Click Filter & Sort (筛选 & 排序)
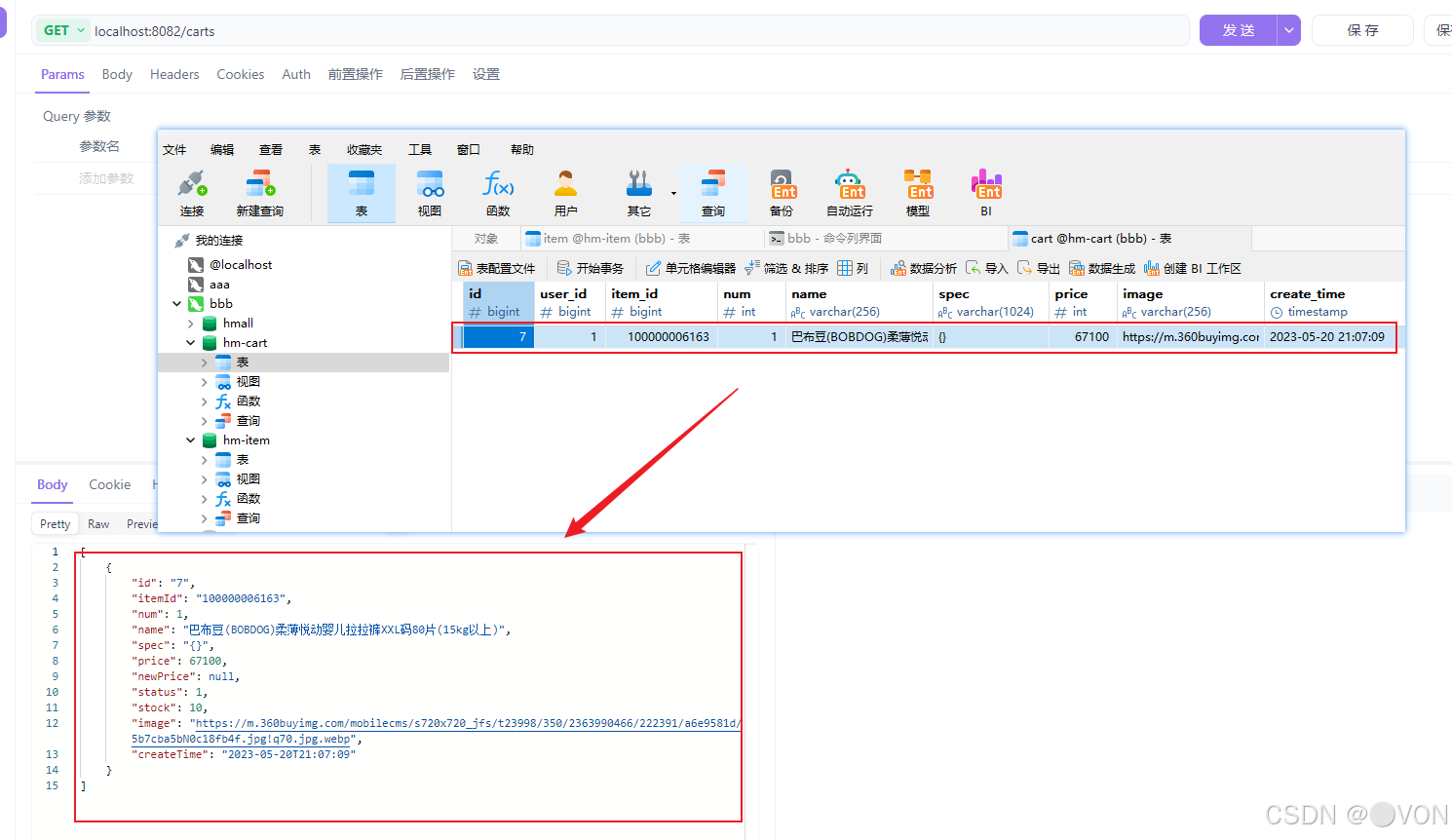Screen dimensions: 1452x840 [x=786, y=268]
